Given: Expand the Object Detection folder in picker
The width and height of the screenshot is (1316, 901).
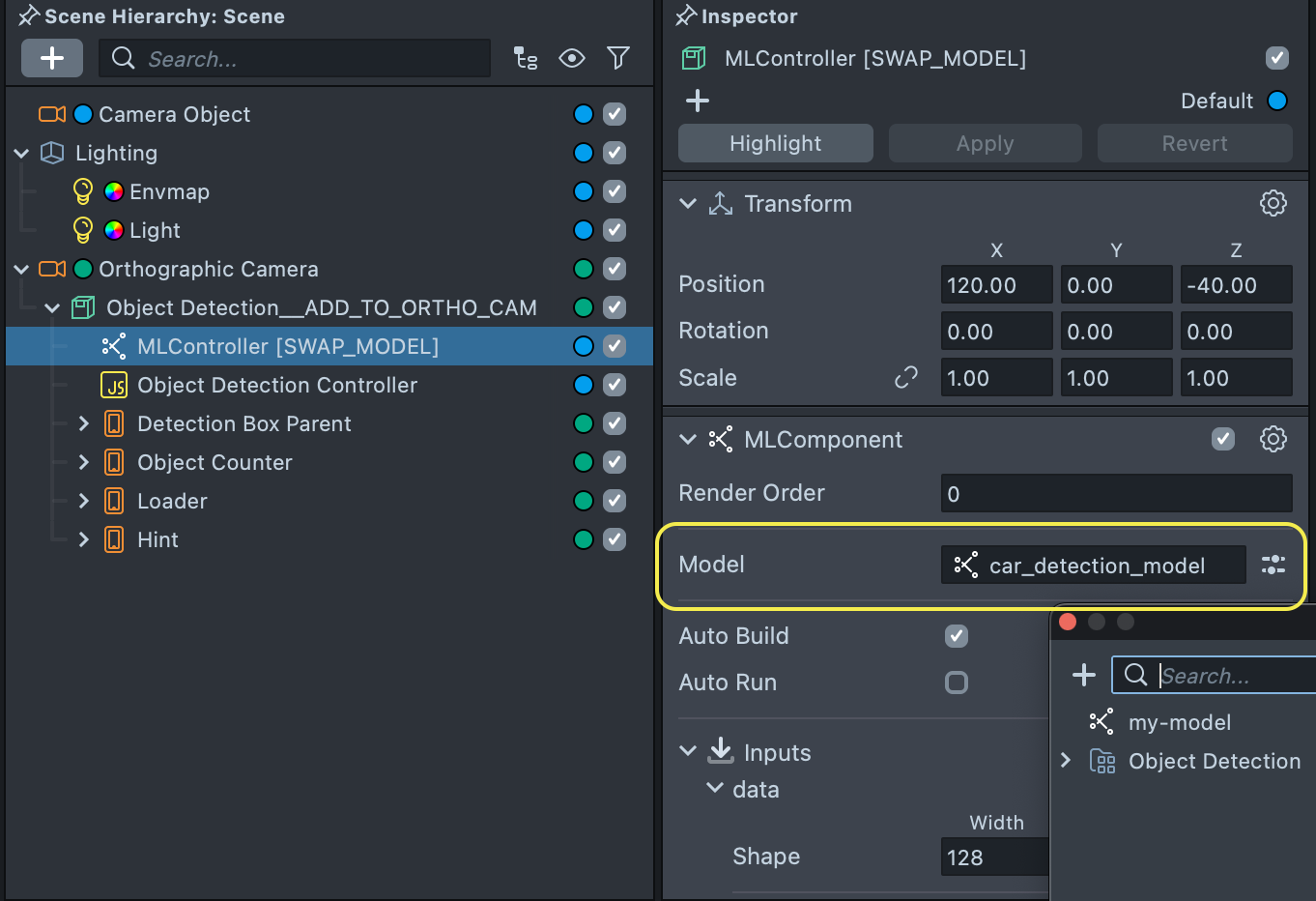Looking at the screenshot, I should tap(1066, 761).
